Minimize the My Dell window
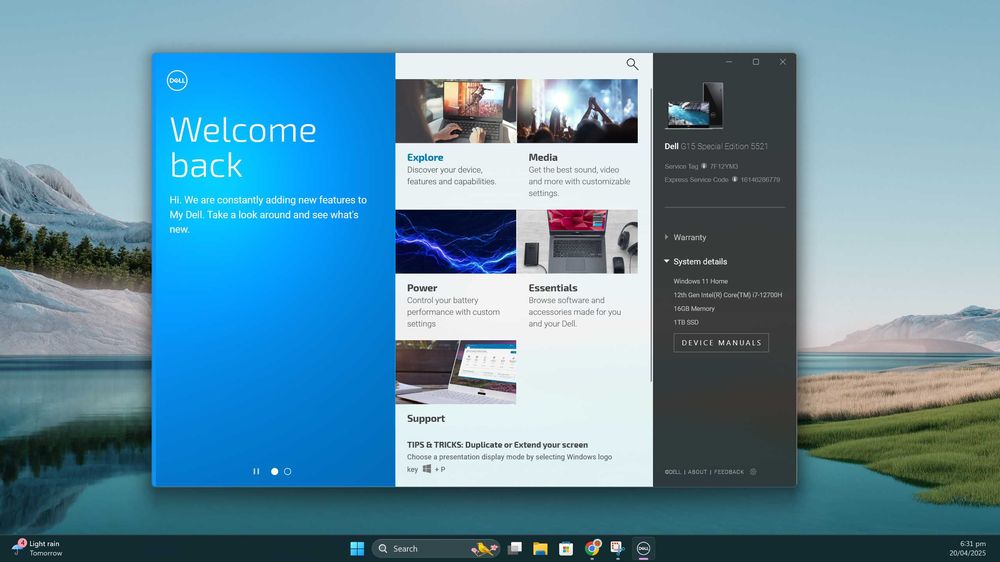Screen dimensions: 1000x562 click(x=729, y=62)
